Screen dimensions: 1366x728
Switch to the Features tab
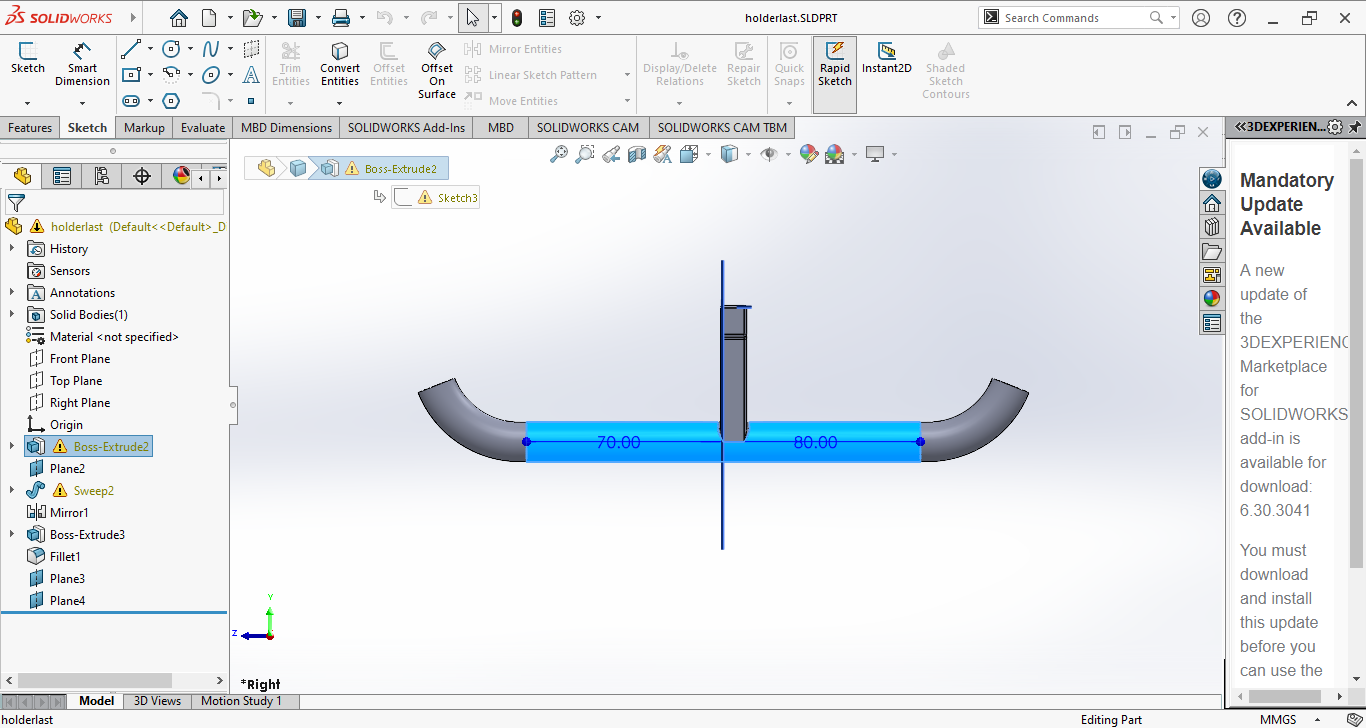point(30,128)
